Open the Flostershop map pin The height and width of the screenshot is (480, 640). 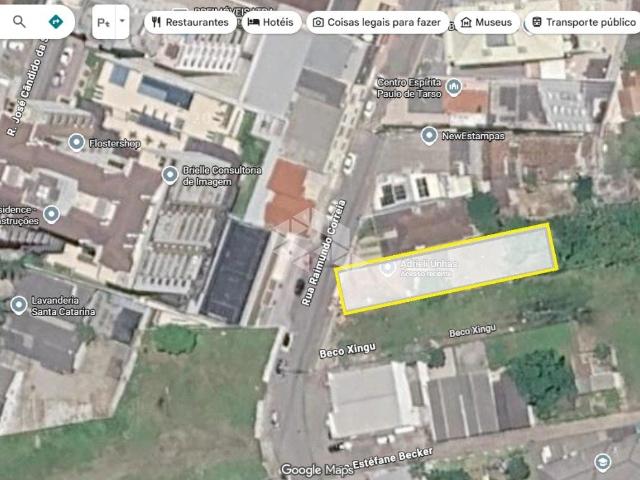click(76, 142)
